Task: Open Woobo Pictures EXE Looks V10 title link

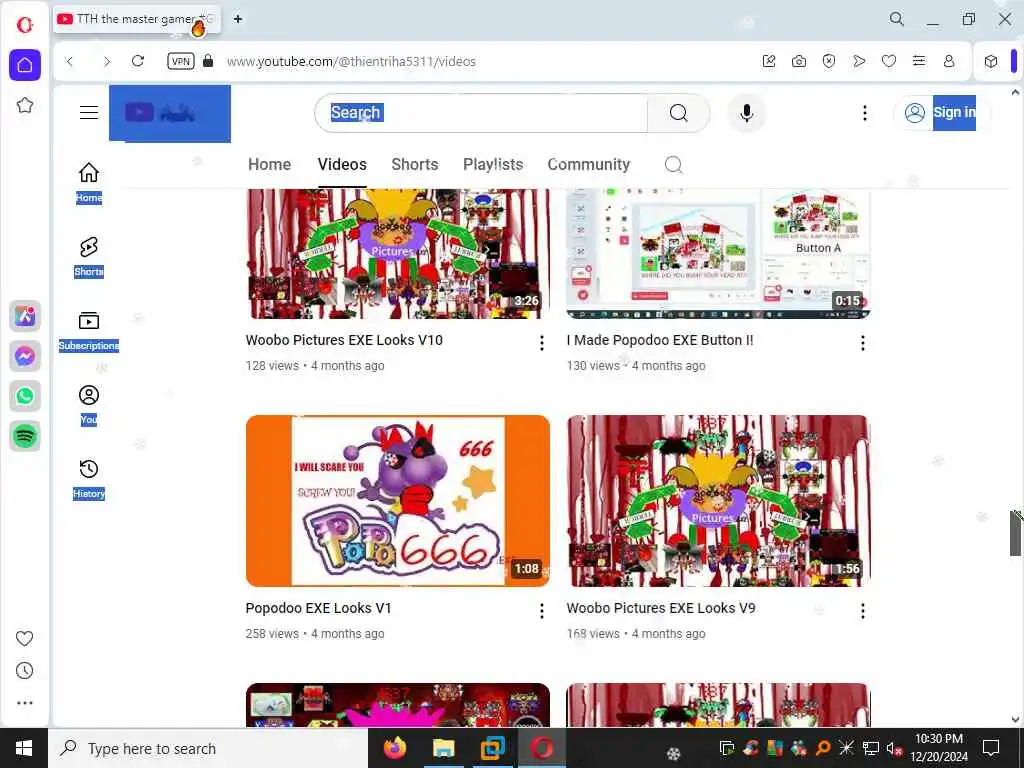Action: point(344,340)
